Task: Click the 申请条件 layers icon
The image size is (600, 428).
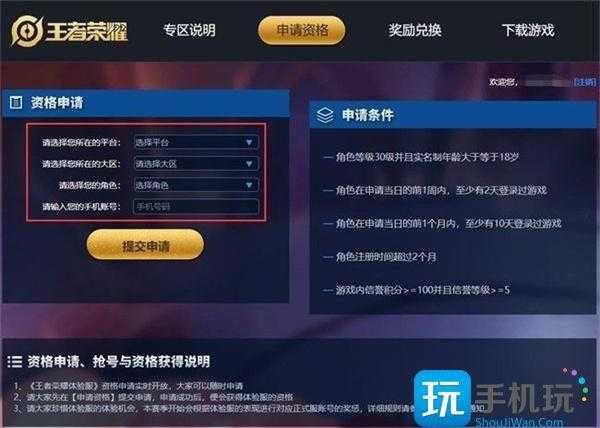Action: pyautogui.click(x=325, y=115)
